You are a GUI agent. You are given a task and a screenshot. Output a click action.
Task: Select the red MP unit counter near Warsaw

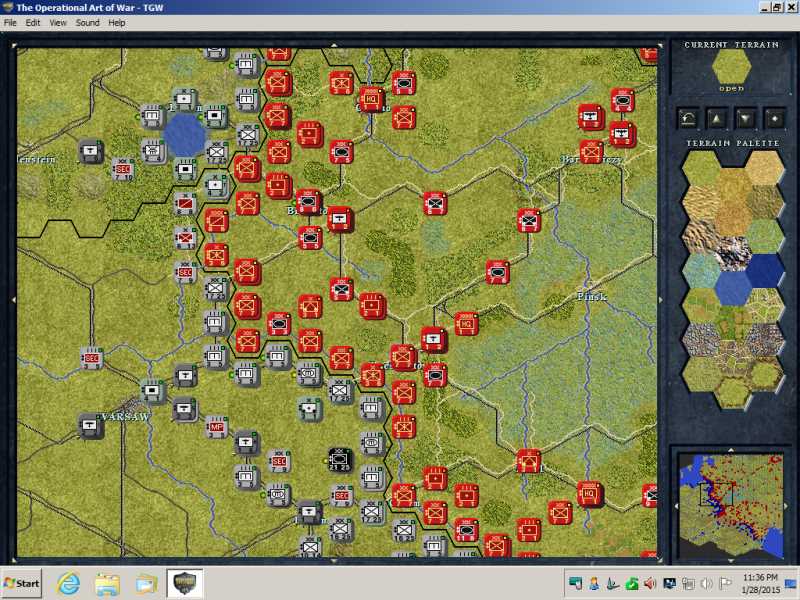216,427
